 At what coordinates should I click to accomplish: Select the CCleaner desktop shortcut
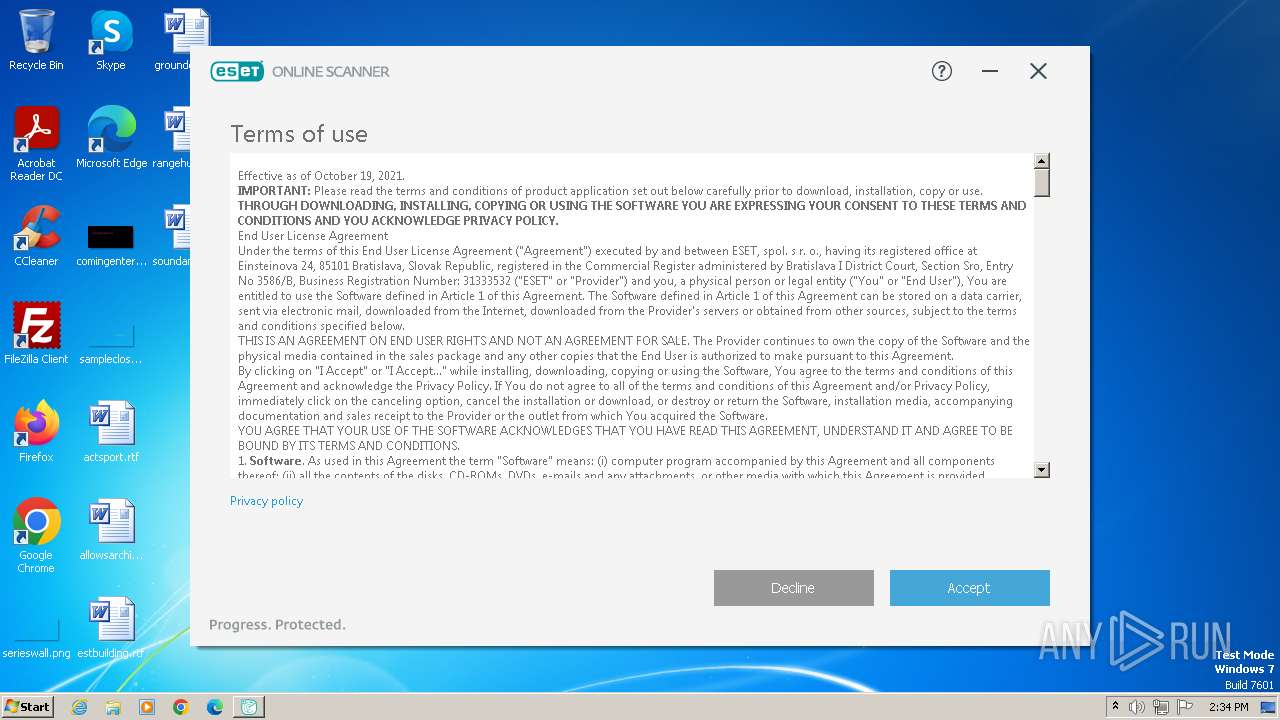[36, 236]
